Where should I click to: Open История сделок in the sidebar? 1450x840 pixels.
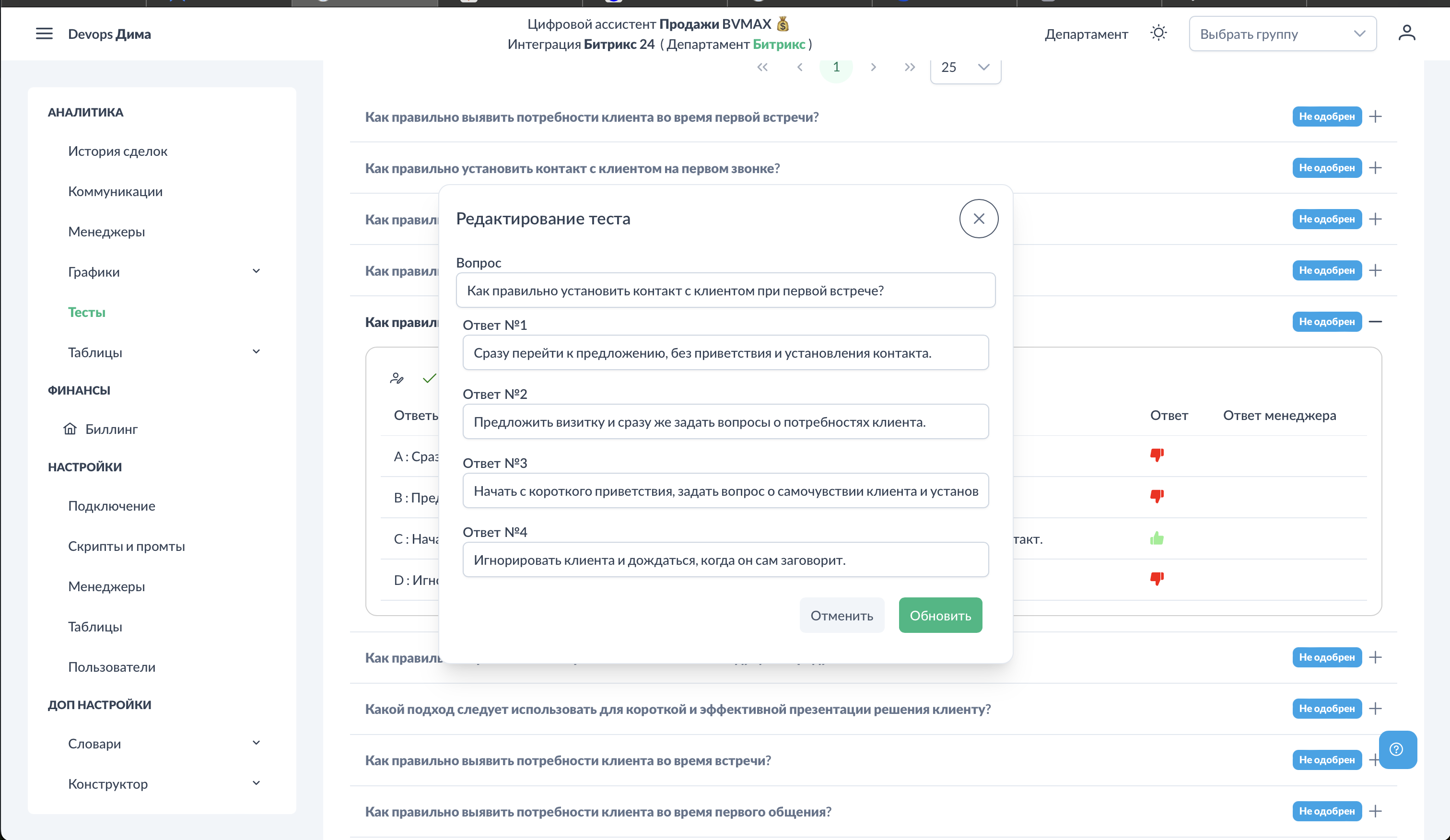pyautogui.click(x=117, y=152)
